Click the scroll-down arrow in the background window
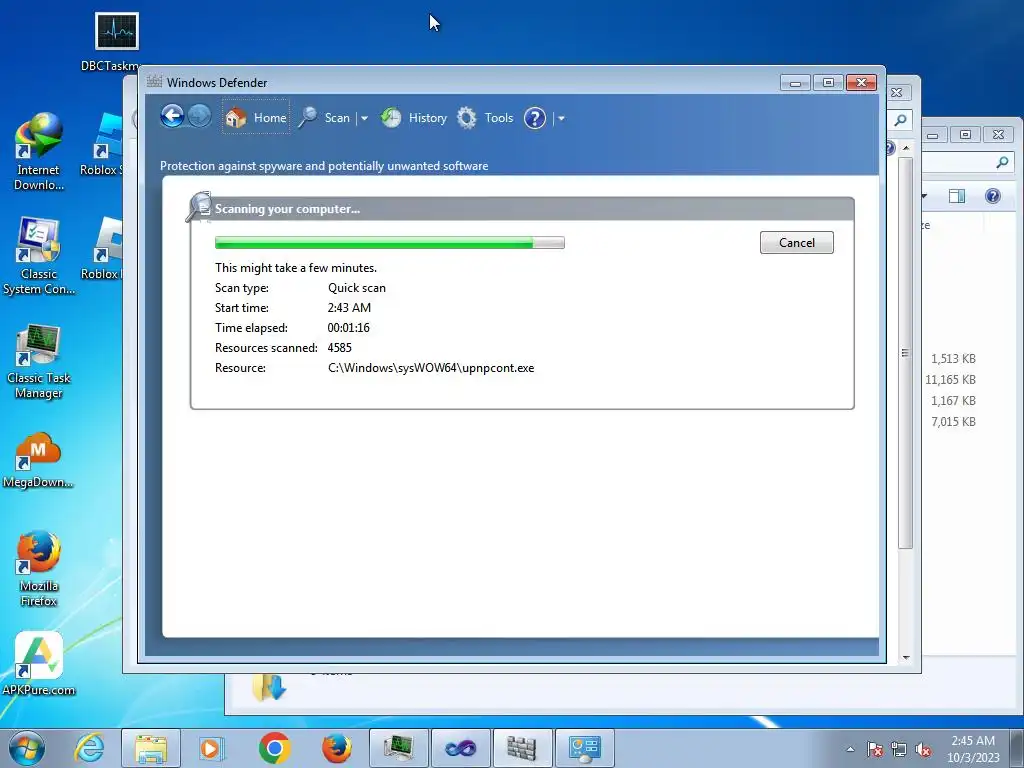Image resolution: width=1024 pixels, height=768 pixels. (x=906, y=658)
